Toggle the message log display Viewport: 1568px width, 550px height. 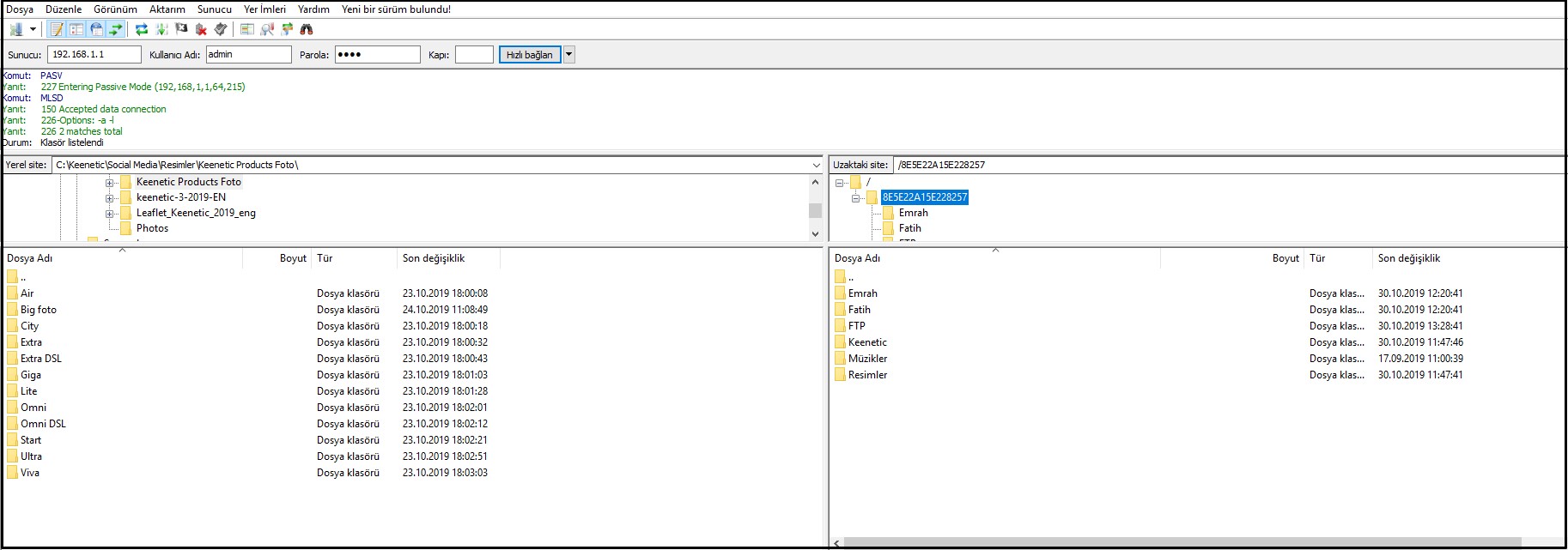click(57, 29)
